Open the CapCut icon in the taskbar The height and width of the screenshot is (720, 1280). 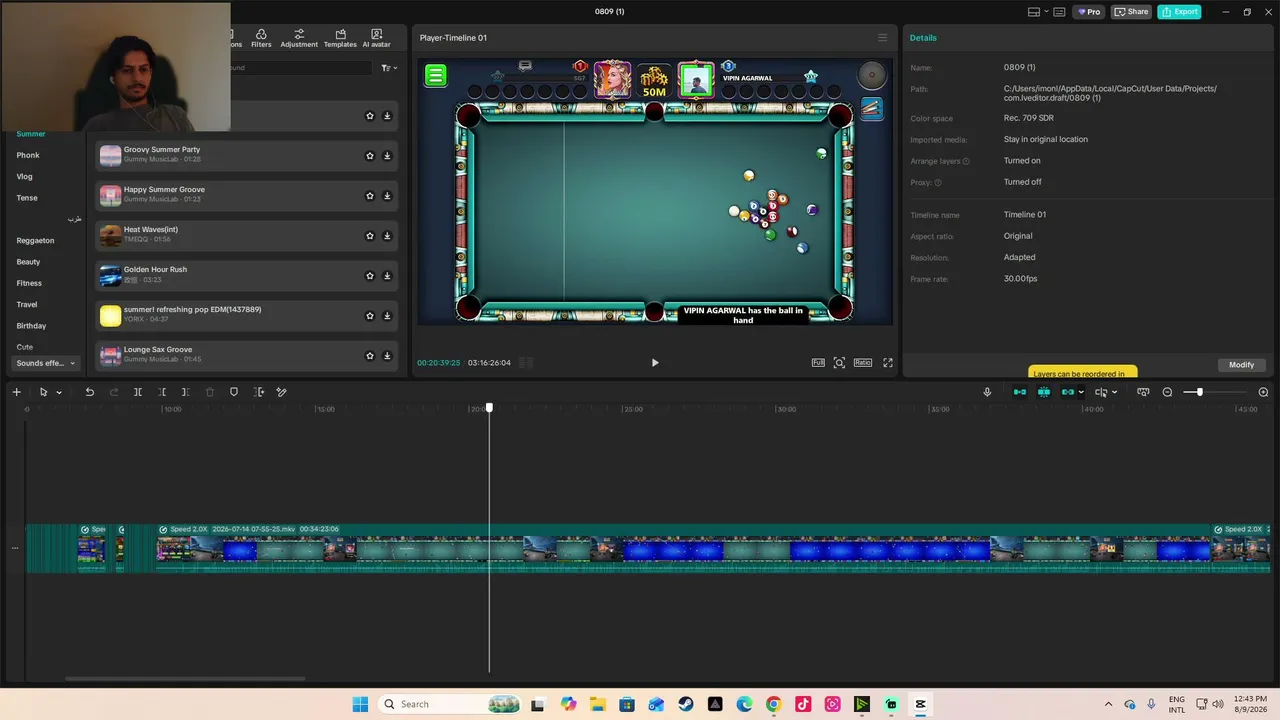pyautogui.click(x=920, y=704)
